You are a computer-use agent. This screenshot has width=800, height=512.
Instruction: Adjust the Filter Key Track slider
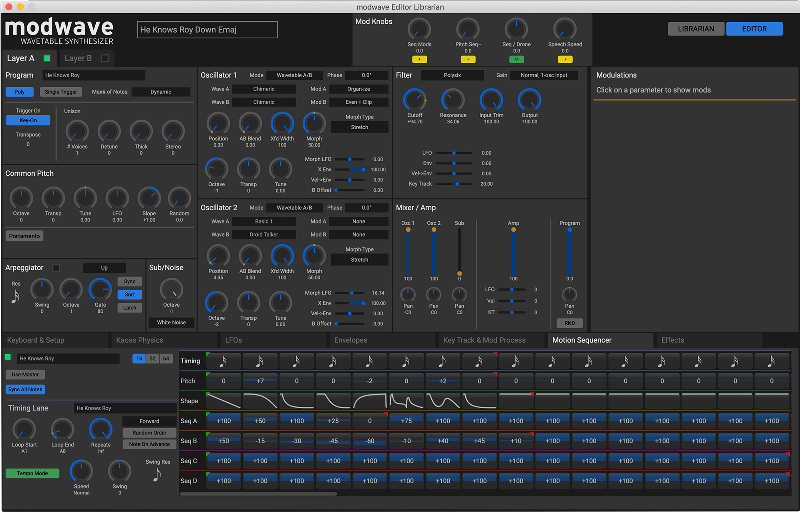(x=454, y=184)
